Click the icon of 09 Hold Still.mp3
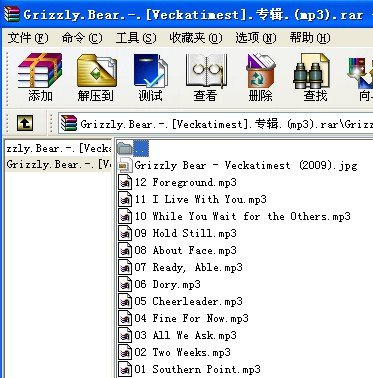 click(x=125, y=233)
